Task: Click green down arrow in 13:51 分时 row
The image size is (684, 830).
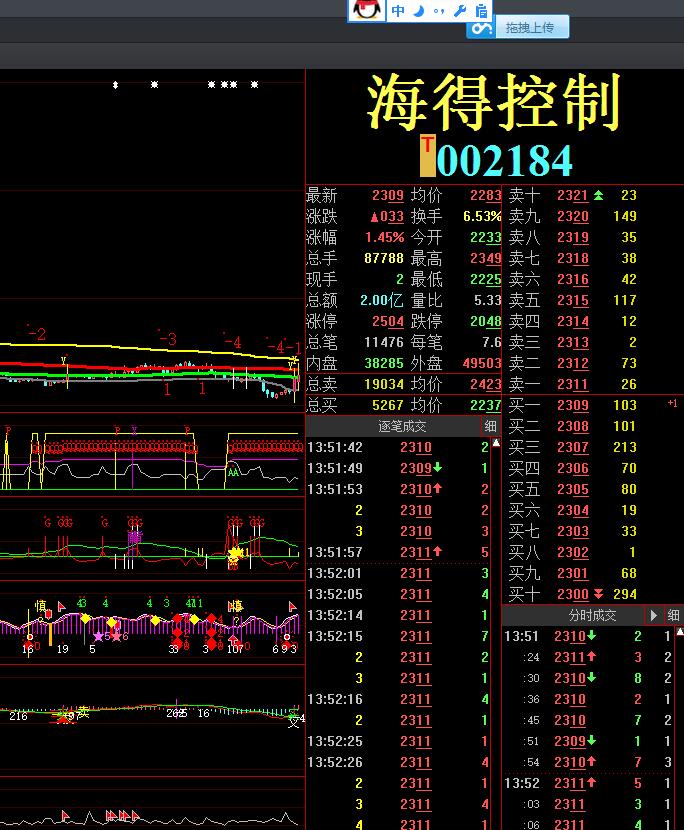Action: 591,635
